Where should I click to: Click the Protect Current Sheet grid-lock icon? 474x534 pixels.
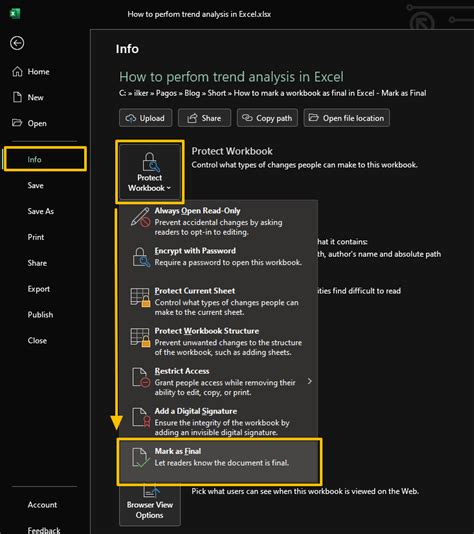[x=140, y=297]
